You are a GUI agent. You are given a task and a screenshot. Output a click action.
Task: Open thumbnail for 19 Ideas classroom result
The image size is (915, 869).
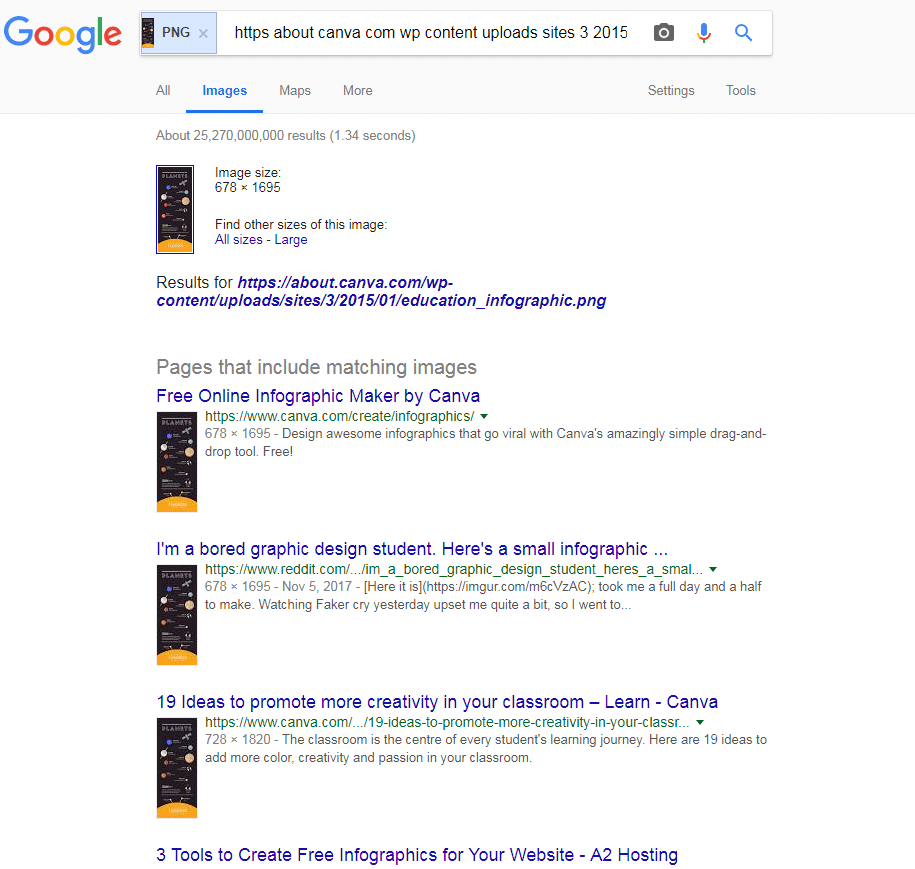pos(177,767)
